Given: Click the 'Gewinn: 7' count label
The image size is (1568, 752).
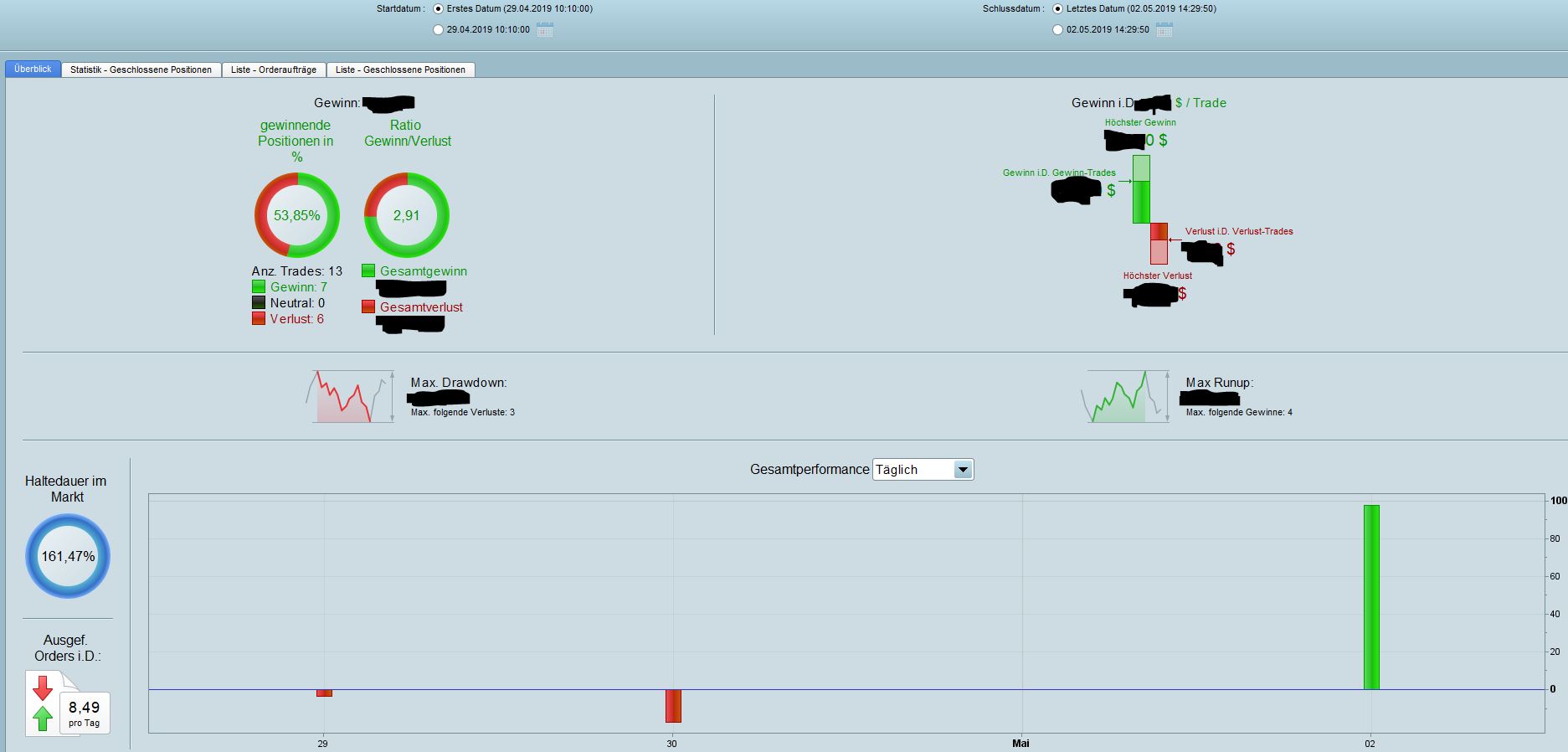Looking at the screenshot, I should coord(299,287).
